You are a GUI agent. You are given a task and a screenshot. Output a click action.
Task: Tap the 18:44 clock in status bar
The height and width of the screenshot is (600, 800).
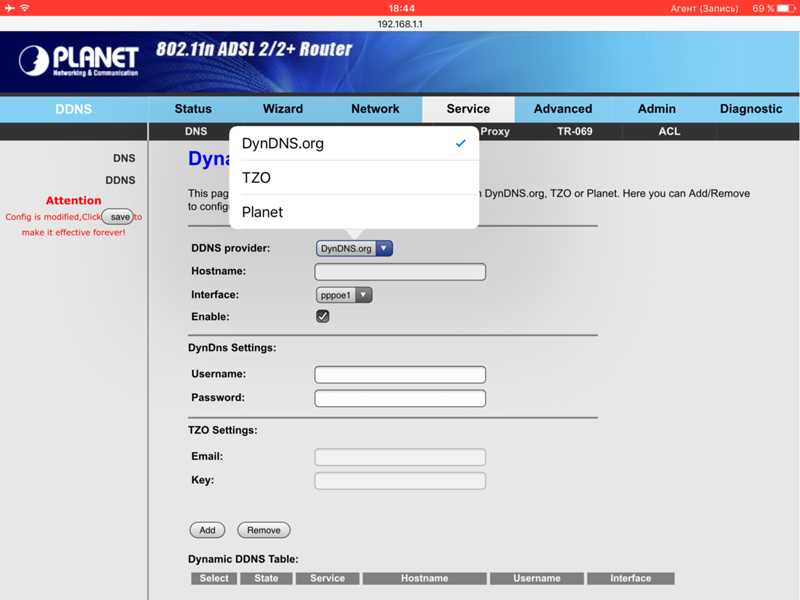(x=402, y=8)
